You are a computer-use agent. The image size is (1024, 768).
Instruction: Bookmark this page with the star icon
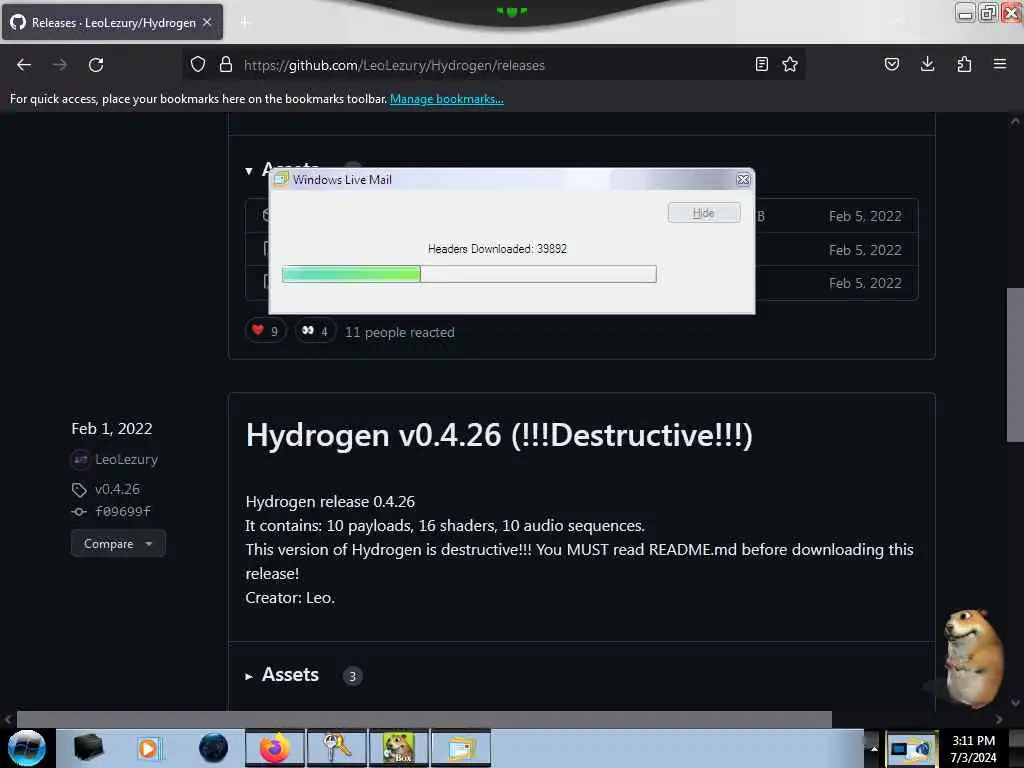pos(790,64)
